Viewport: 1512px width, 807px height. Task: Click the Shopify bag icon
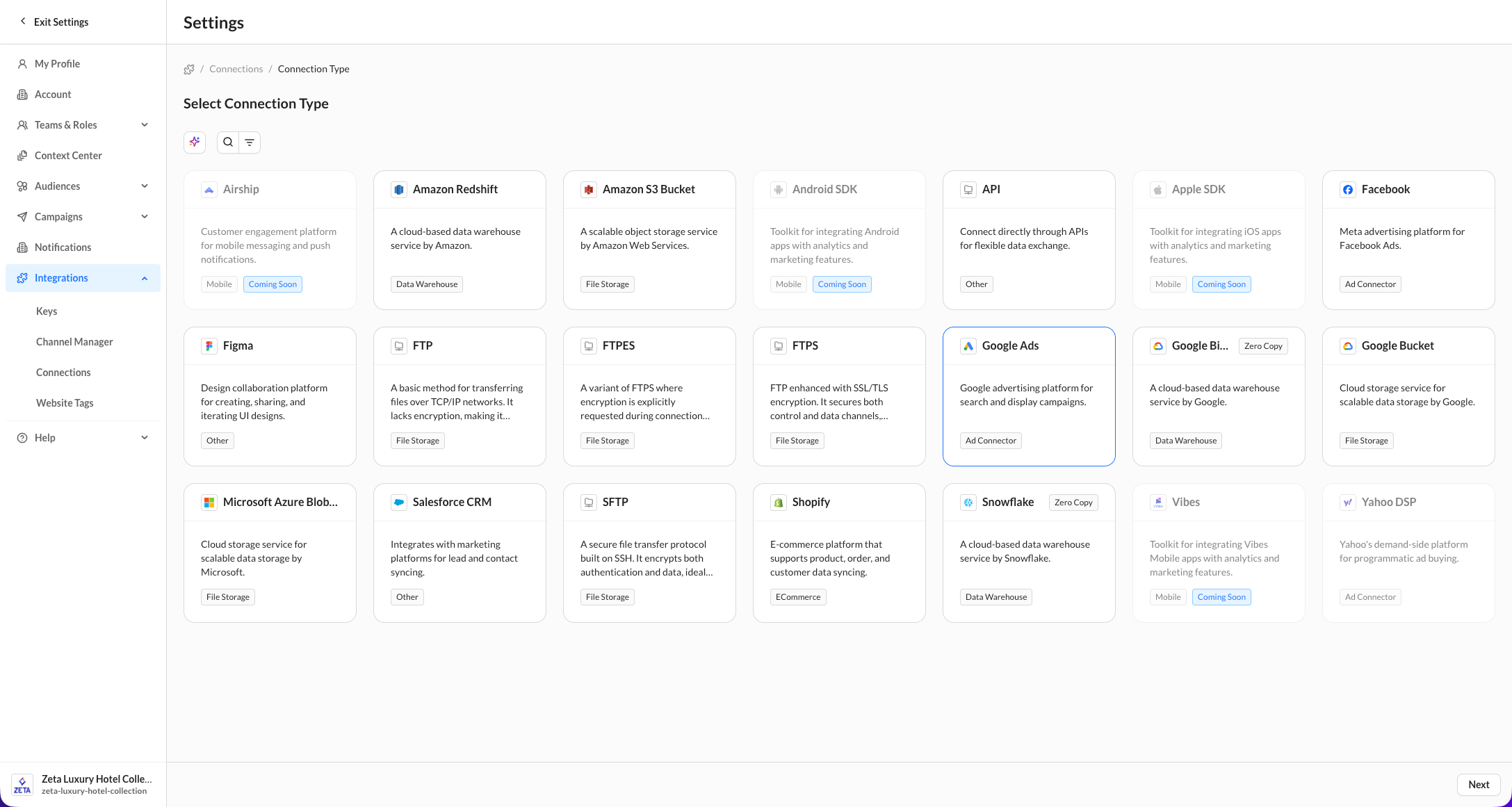(779, 503)
